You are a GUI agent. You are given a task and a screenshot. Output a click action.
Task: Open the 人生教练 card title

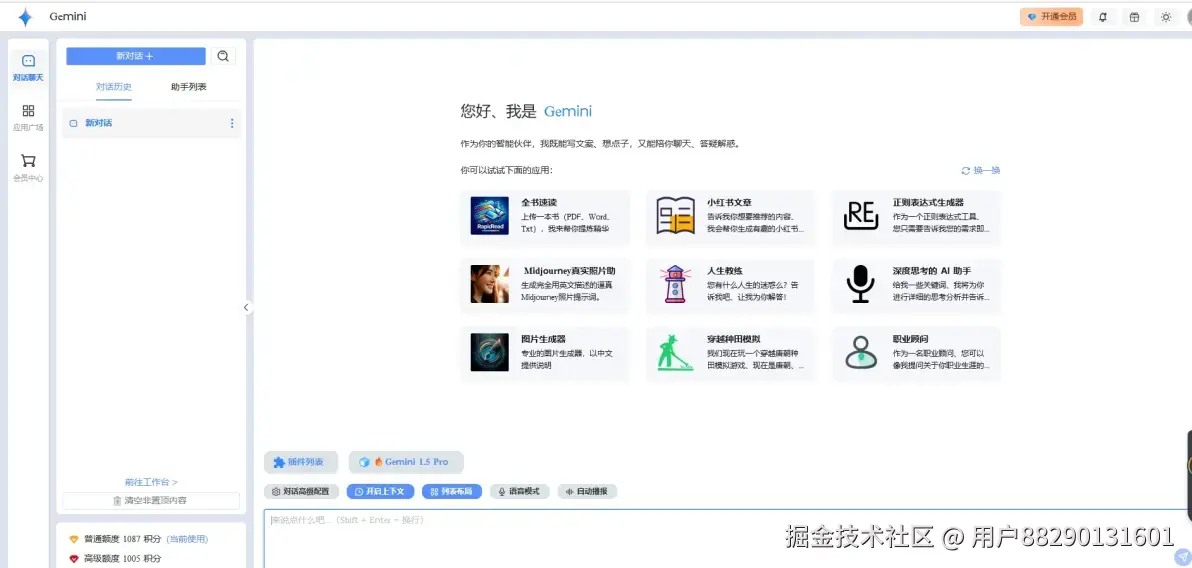point(724,271)
